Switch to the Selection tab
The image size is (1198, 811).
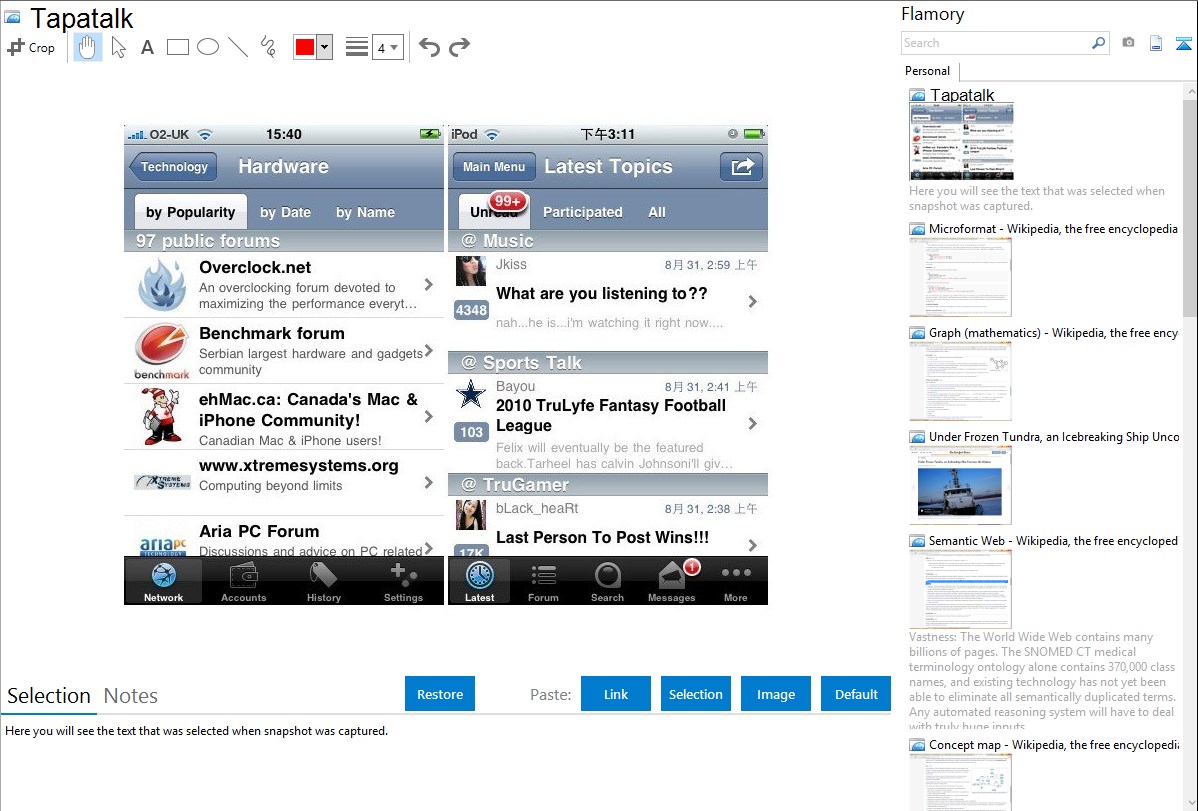(x=49, y=696)
